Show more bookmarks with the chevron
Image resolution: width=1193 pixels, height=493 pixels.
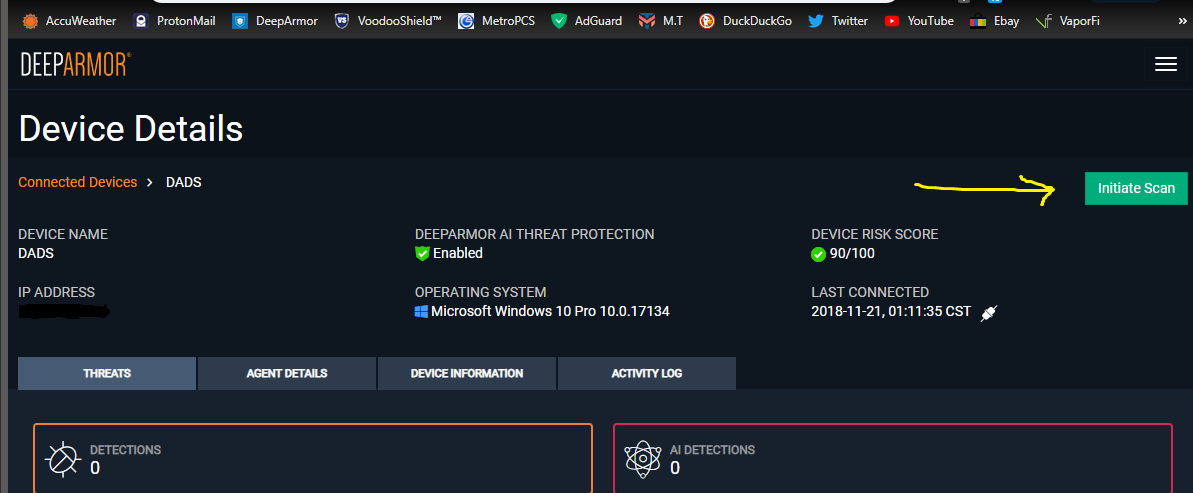[1182, 21]
